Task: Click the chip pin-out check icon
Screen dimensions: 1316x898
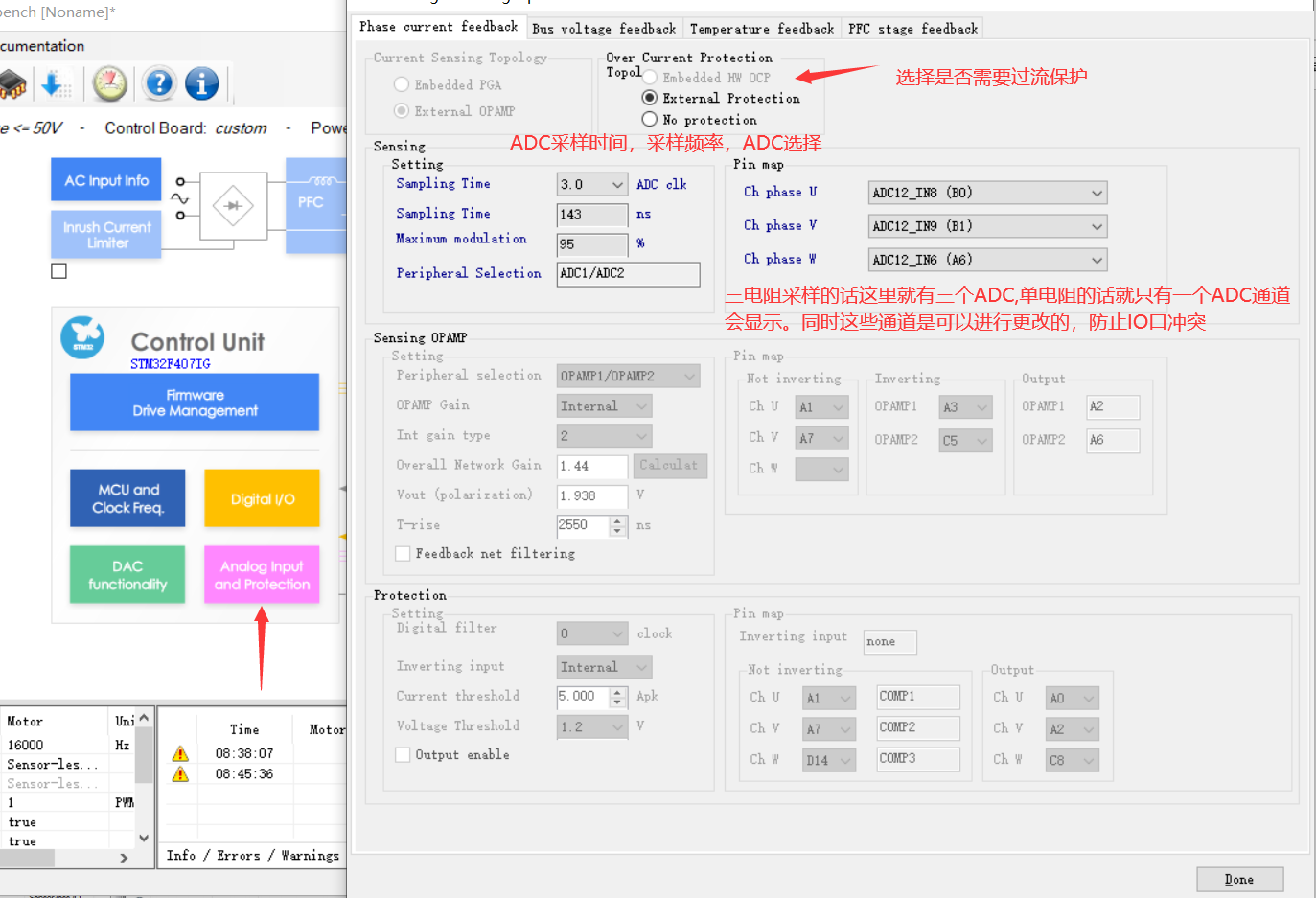Action: (x=12, y=84)
